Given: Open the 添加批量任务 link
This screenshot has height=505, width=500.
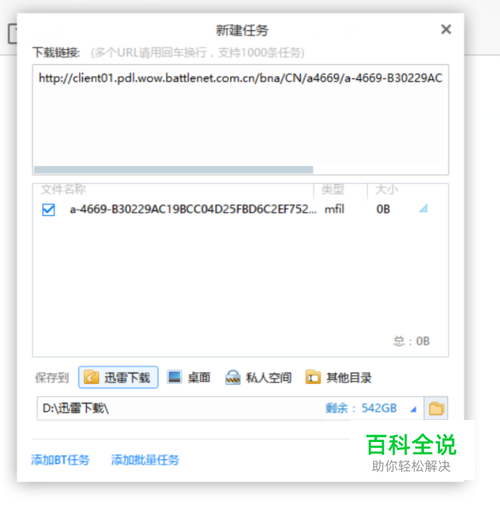Looking at the screenshot, I should click(x=145, y=460).
